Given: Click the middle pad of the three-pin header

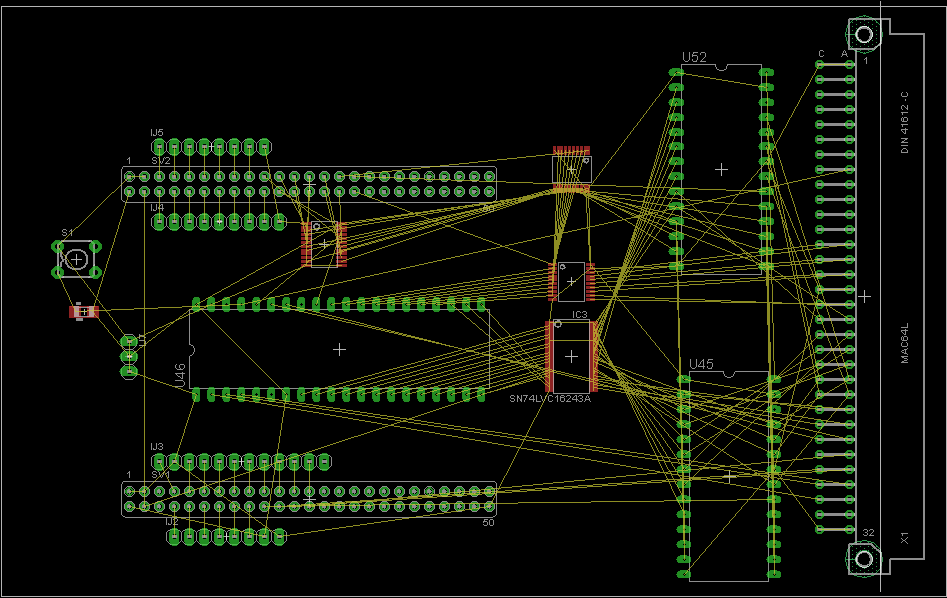Looking at the screenshot, I should pos(129,356).
